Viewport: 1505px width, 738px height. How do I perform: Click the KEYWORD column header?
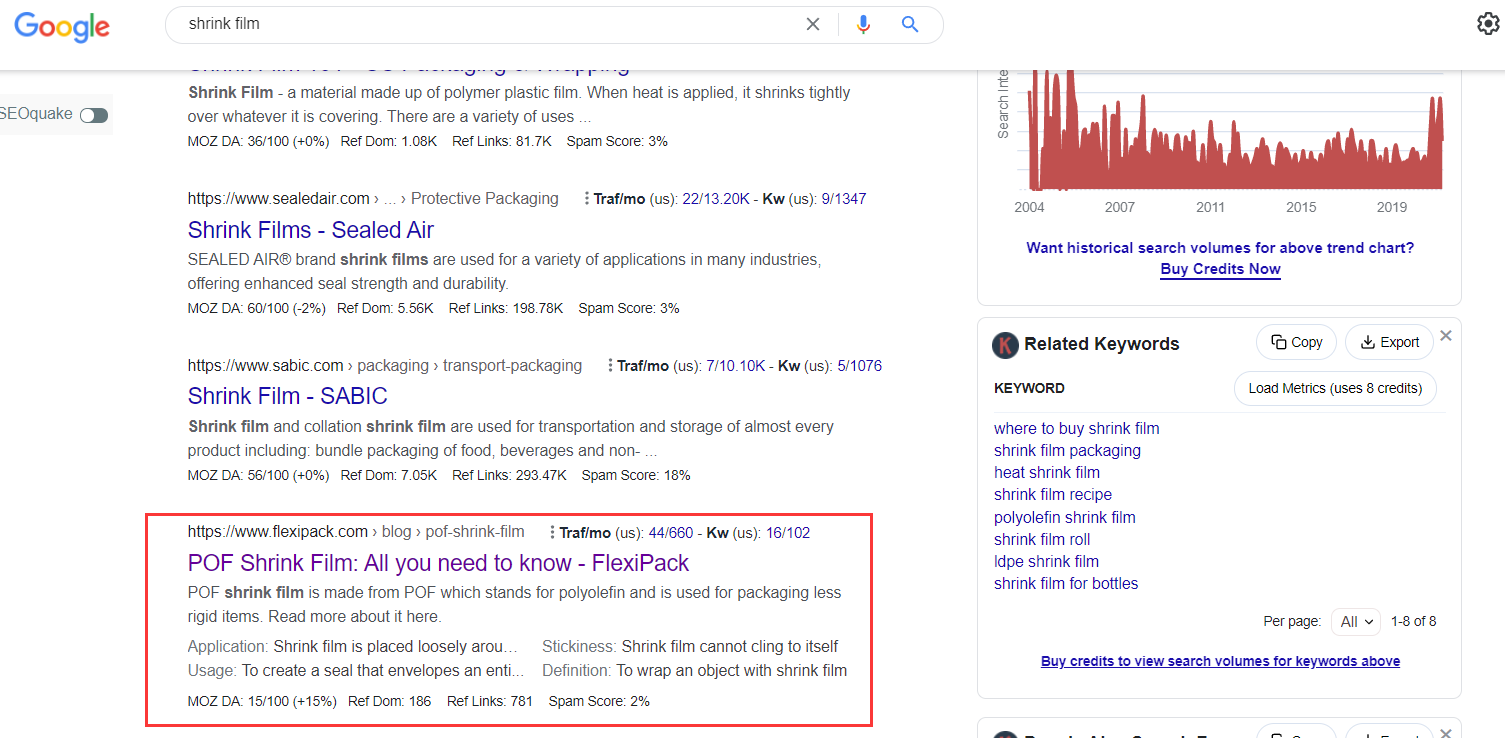click(x=1029, y=388)
